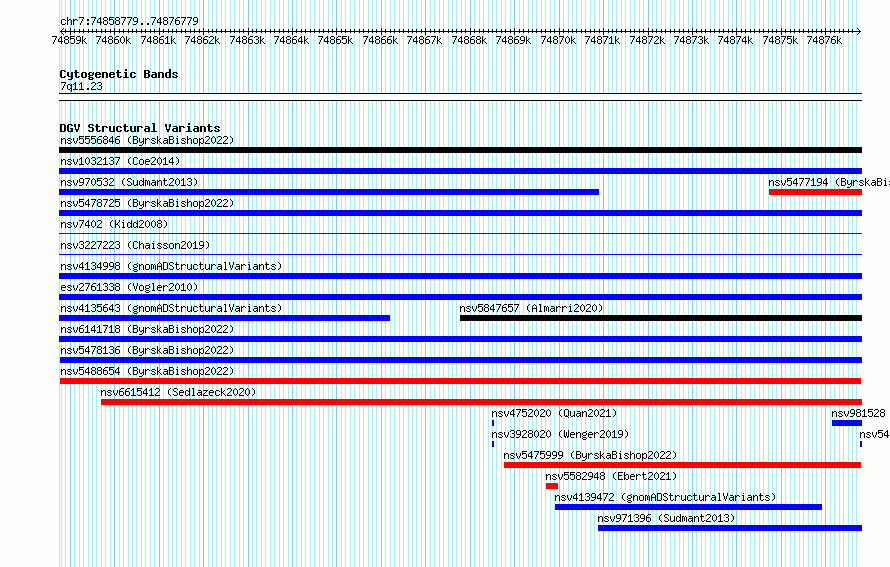Click the nsv5556846 (ByrskaBishop2022) variant label
Screen dimensions: 890x567
147,140
